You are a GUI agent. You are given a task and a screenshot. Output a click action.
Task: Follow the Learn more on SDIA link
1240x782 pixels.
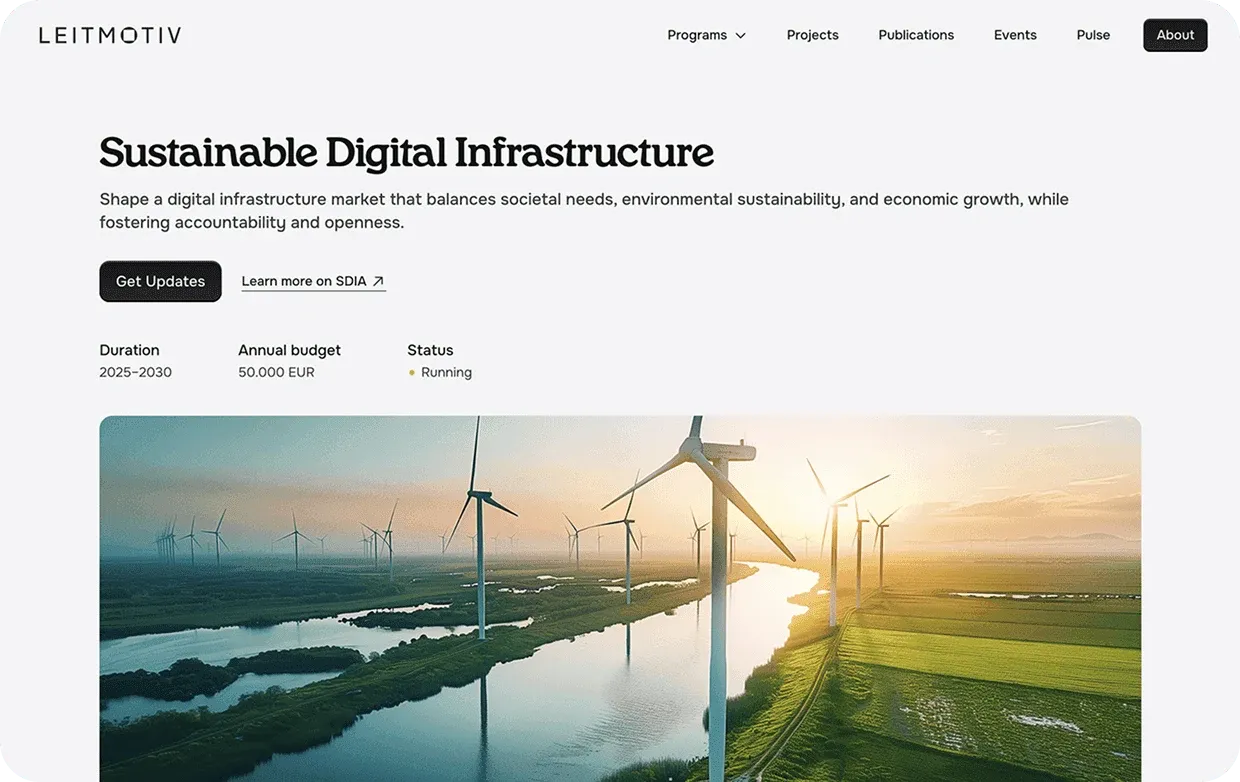click(313, 281)
